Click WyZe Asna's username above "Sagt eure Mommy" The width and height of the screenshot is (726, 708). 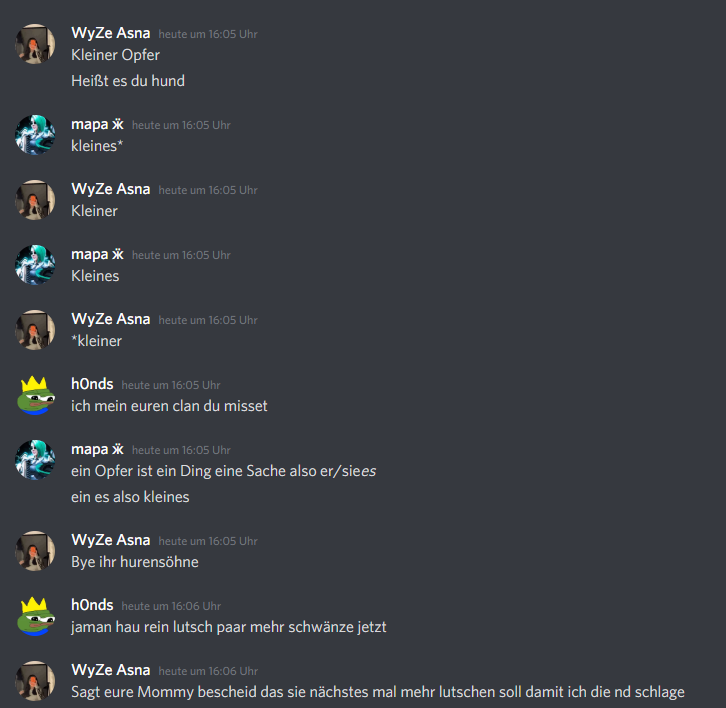coord(111,670)
